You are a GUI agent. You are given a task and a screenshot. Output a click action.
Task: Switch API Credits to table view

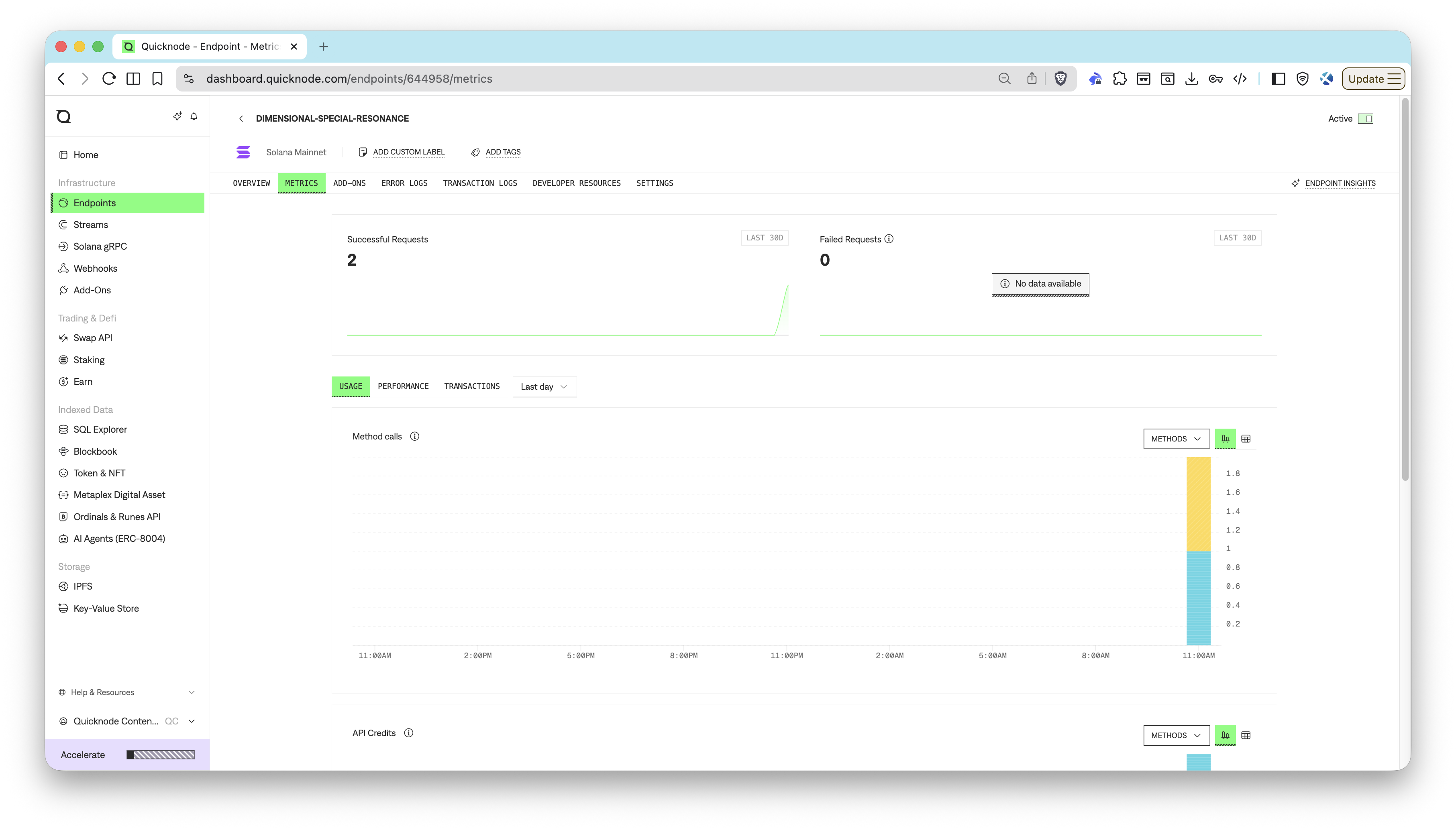(1246, 735)
